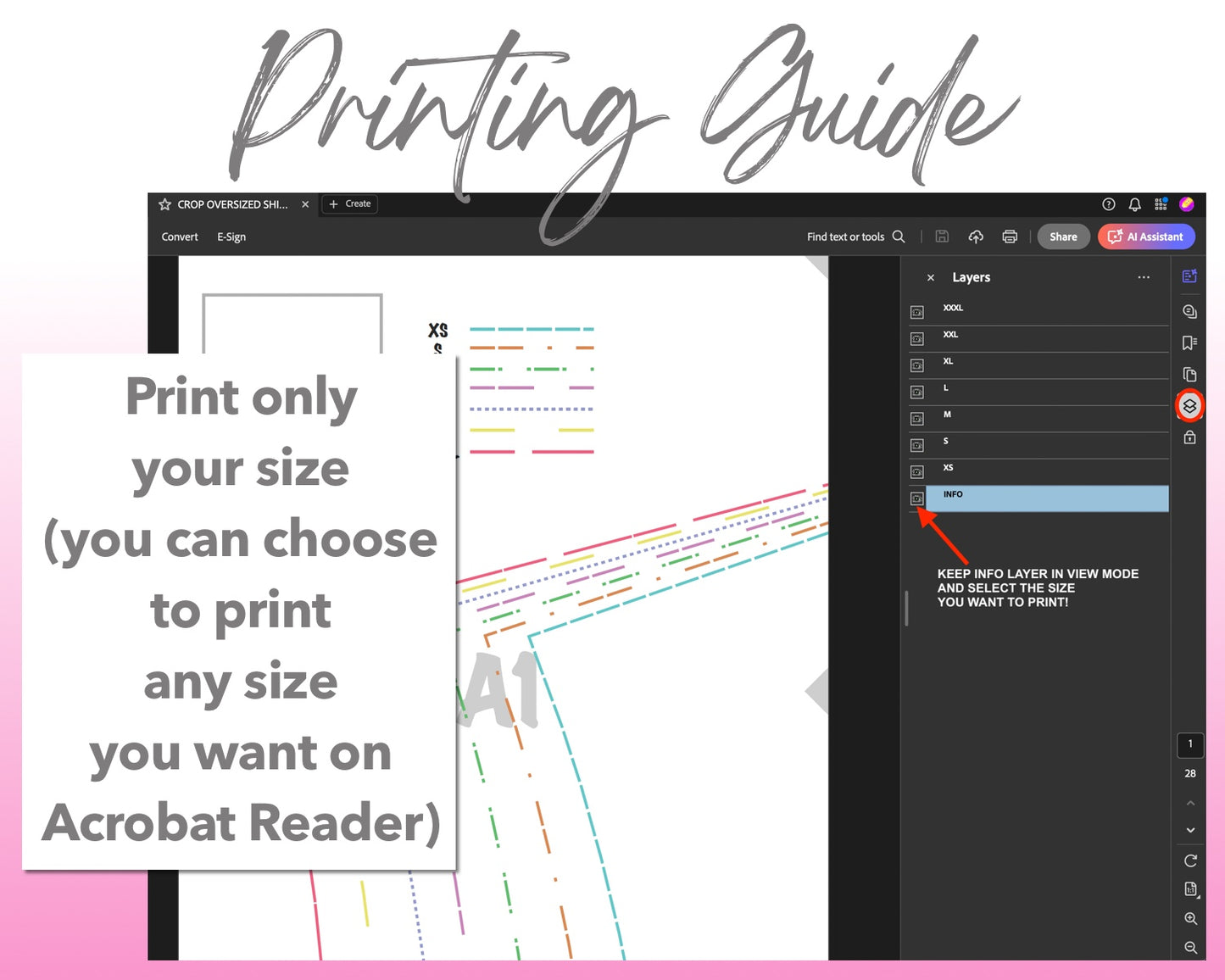1225x980 pixels.
Task: Rotate the page with the rotate icon
Action: coord(1190,860)
